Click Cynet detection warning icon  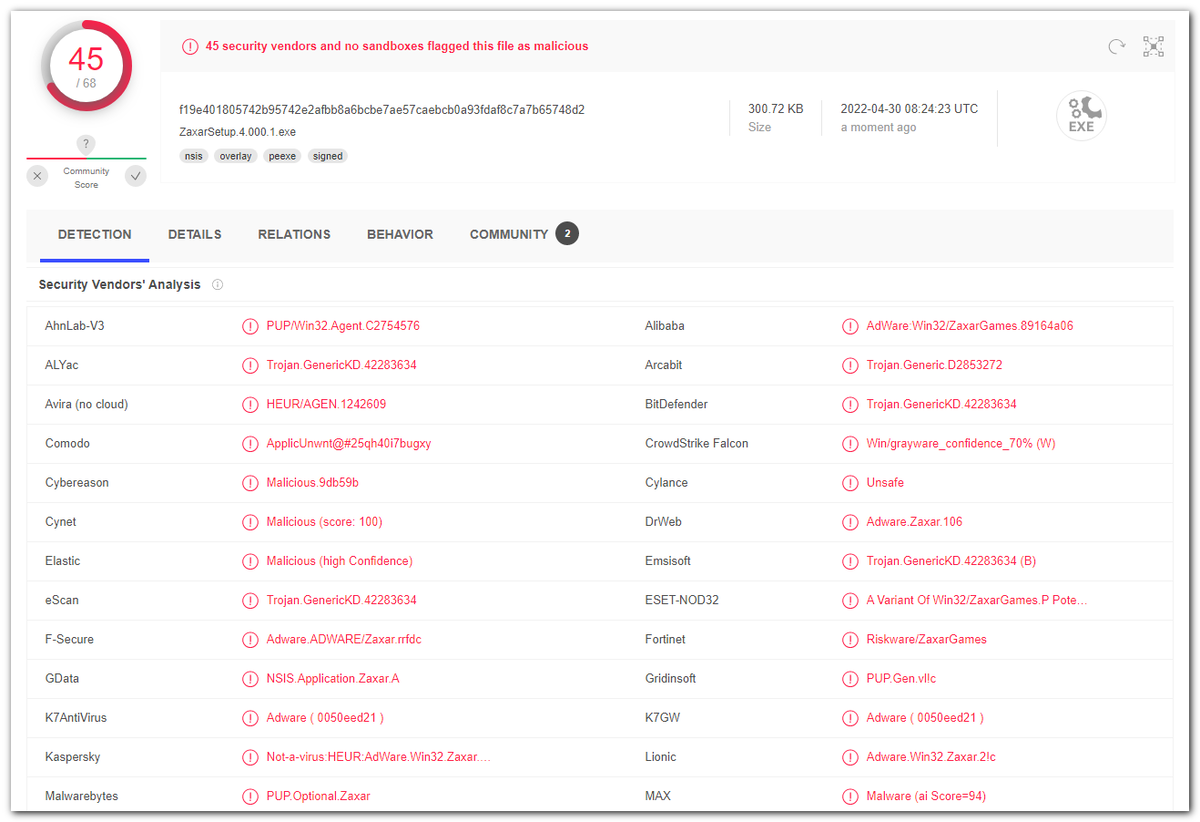[x=250, y=522]
